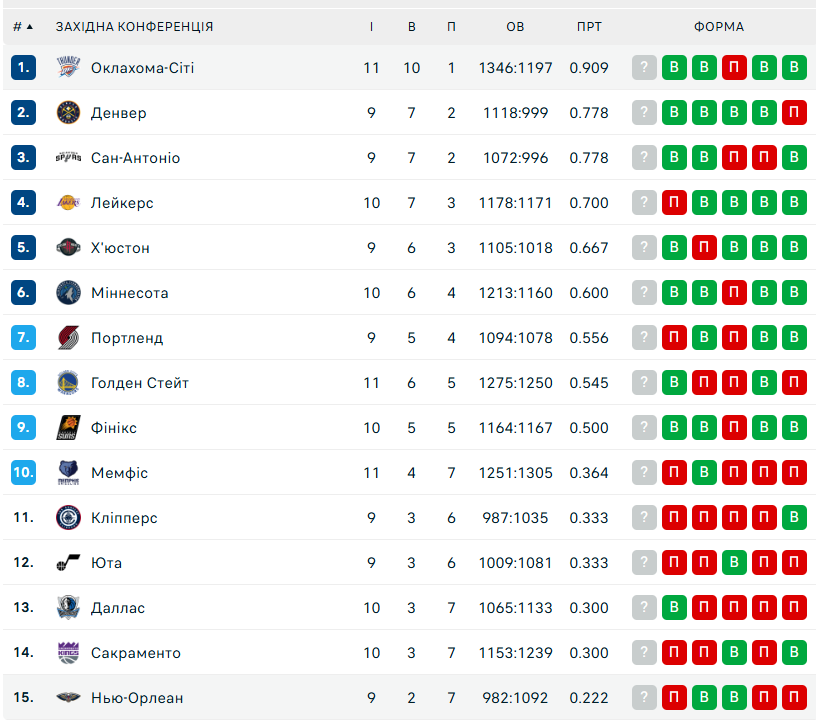Click the San Antonio Spurs logo

[x=68, y=158]
